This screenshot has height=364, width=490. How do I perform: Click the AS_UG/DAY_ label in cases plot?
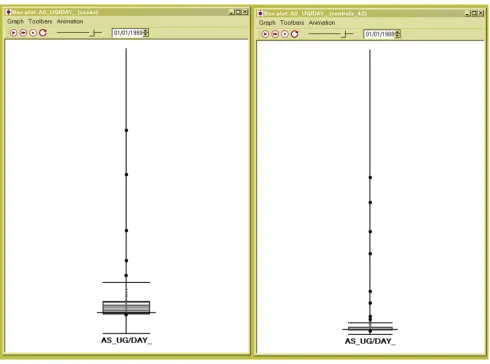[126, 340]
